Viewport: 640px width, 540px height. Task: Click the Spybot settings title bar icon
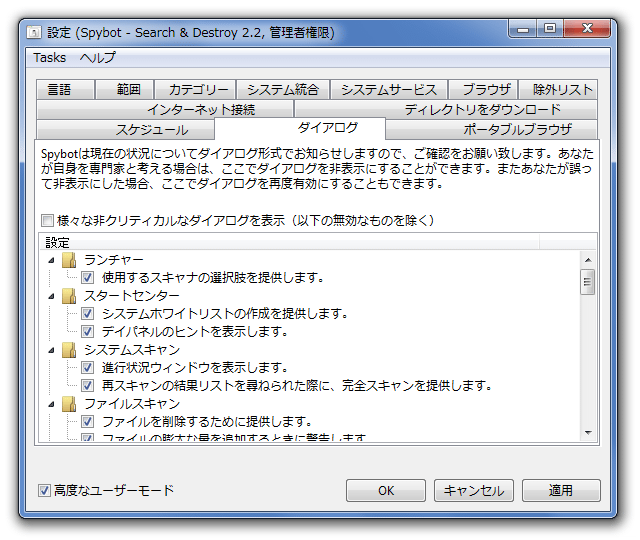click(34, 32)
